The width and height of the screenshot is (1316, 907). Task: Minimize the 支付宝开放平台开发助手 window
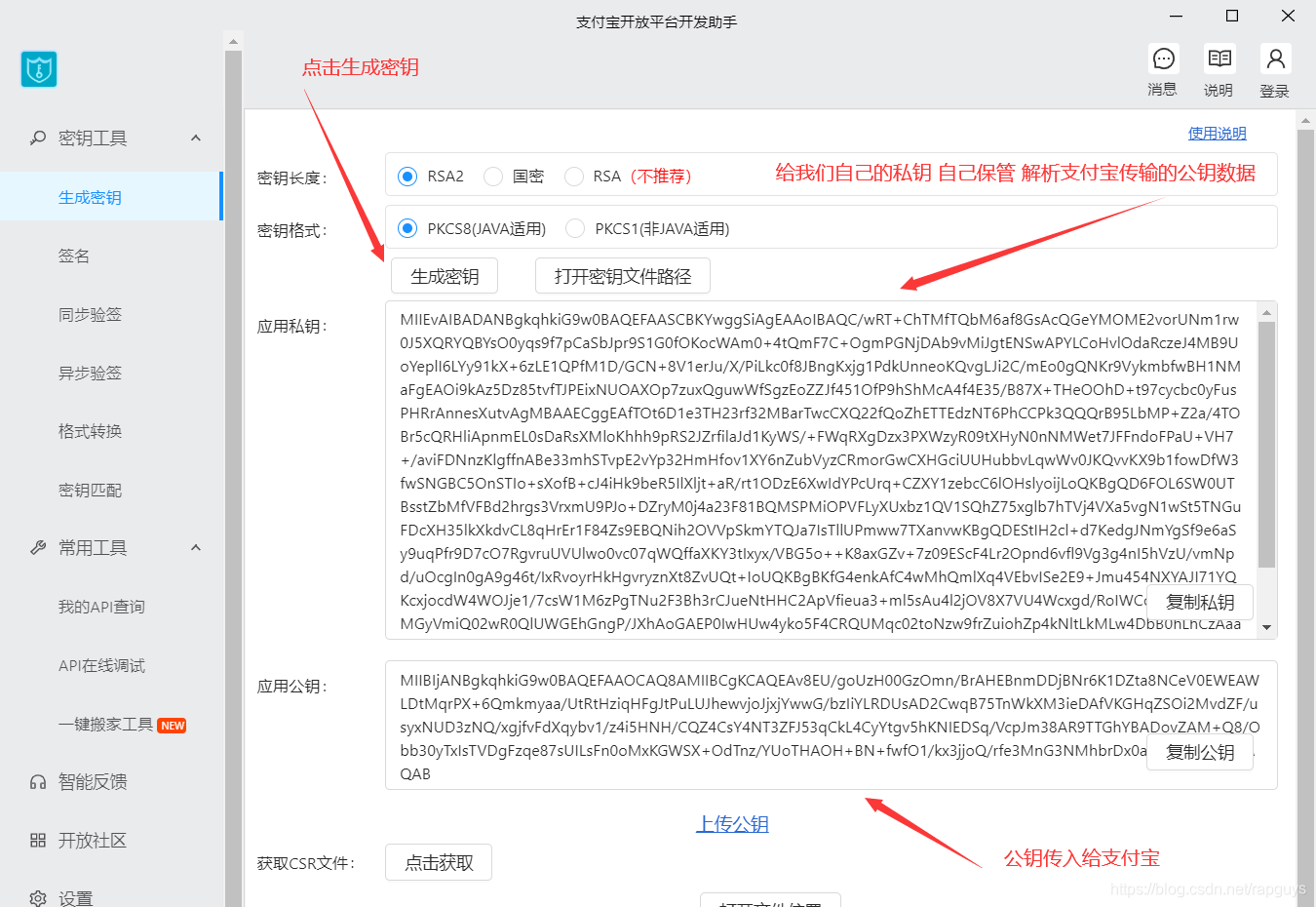click(x=1177, y=16)
